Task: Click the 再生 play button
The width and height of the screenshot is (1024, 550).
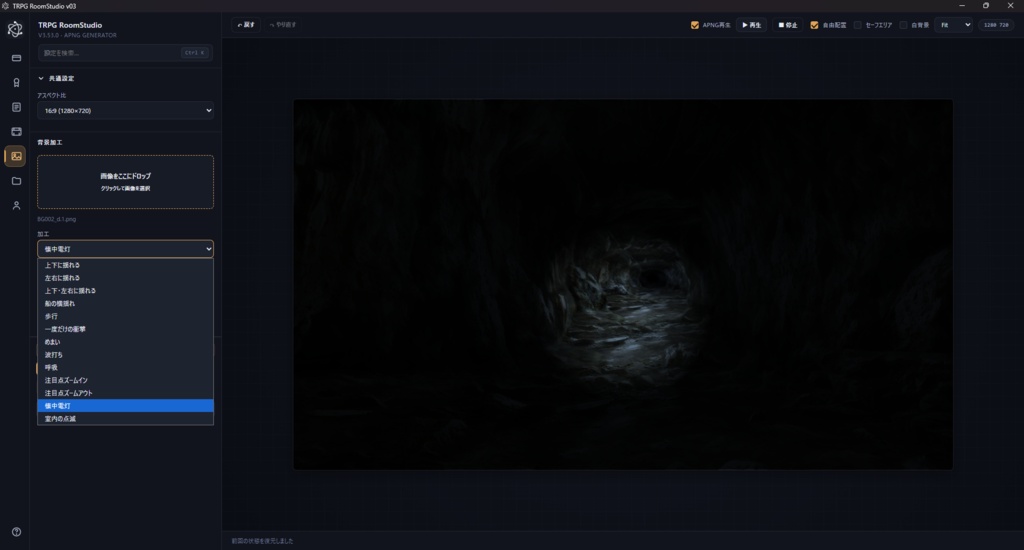Action: click(752, 25)
